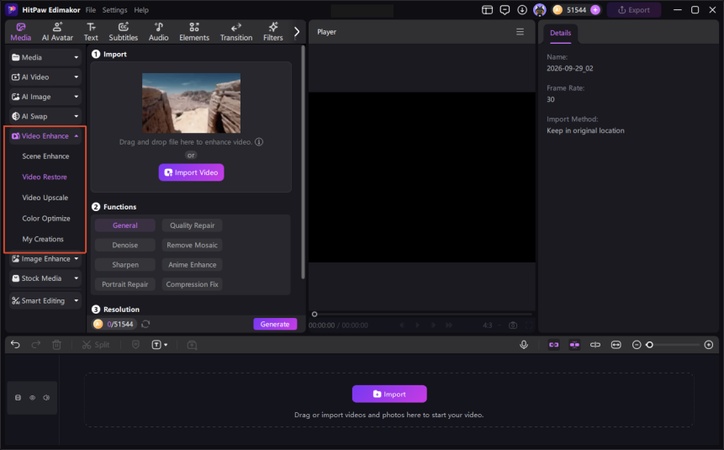Select the Anime Enhance function
The width and height of the screenshot is (724, 450).
[x=192, y=265]
